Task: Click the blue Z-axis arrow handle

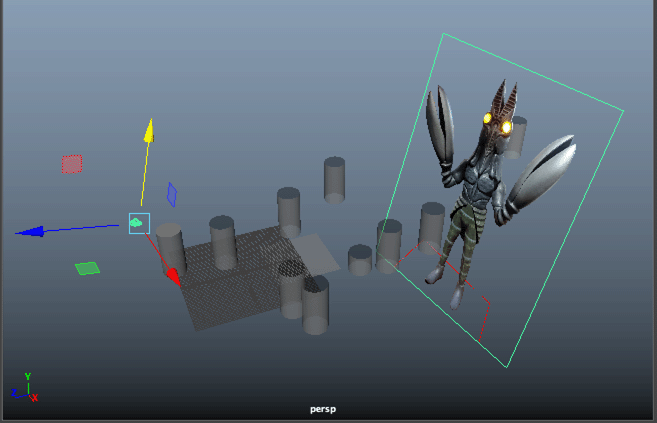Action: click(x=30, y=231)
